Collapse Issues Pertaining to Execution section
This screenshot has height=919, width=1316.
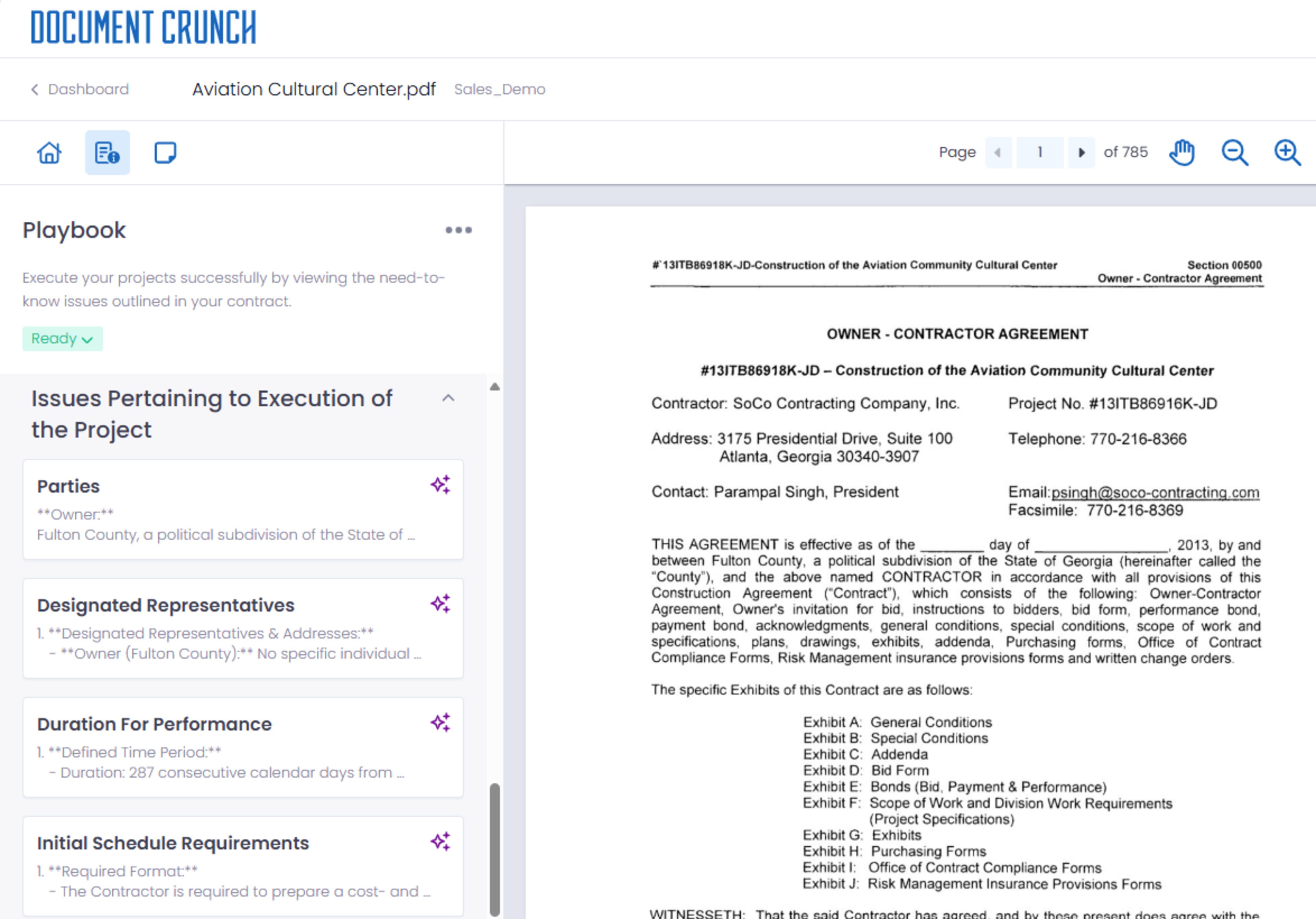tap(448, 398)
